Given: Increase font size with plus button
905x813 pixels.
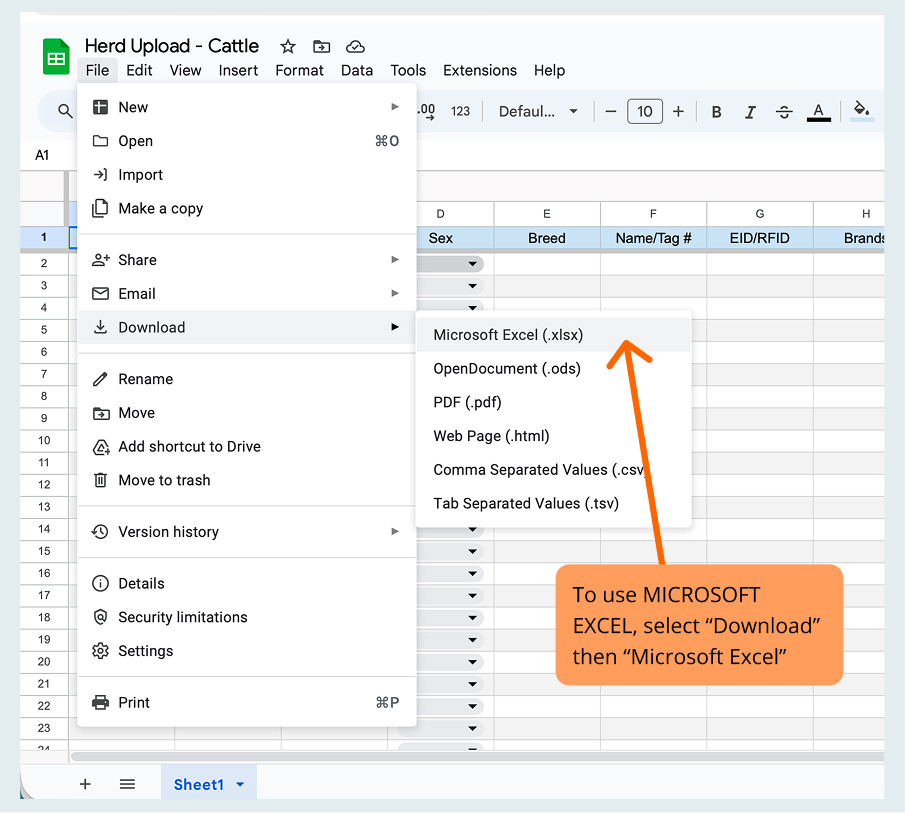Looking at the screenshot, I should click(x=678, y=112).
